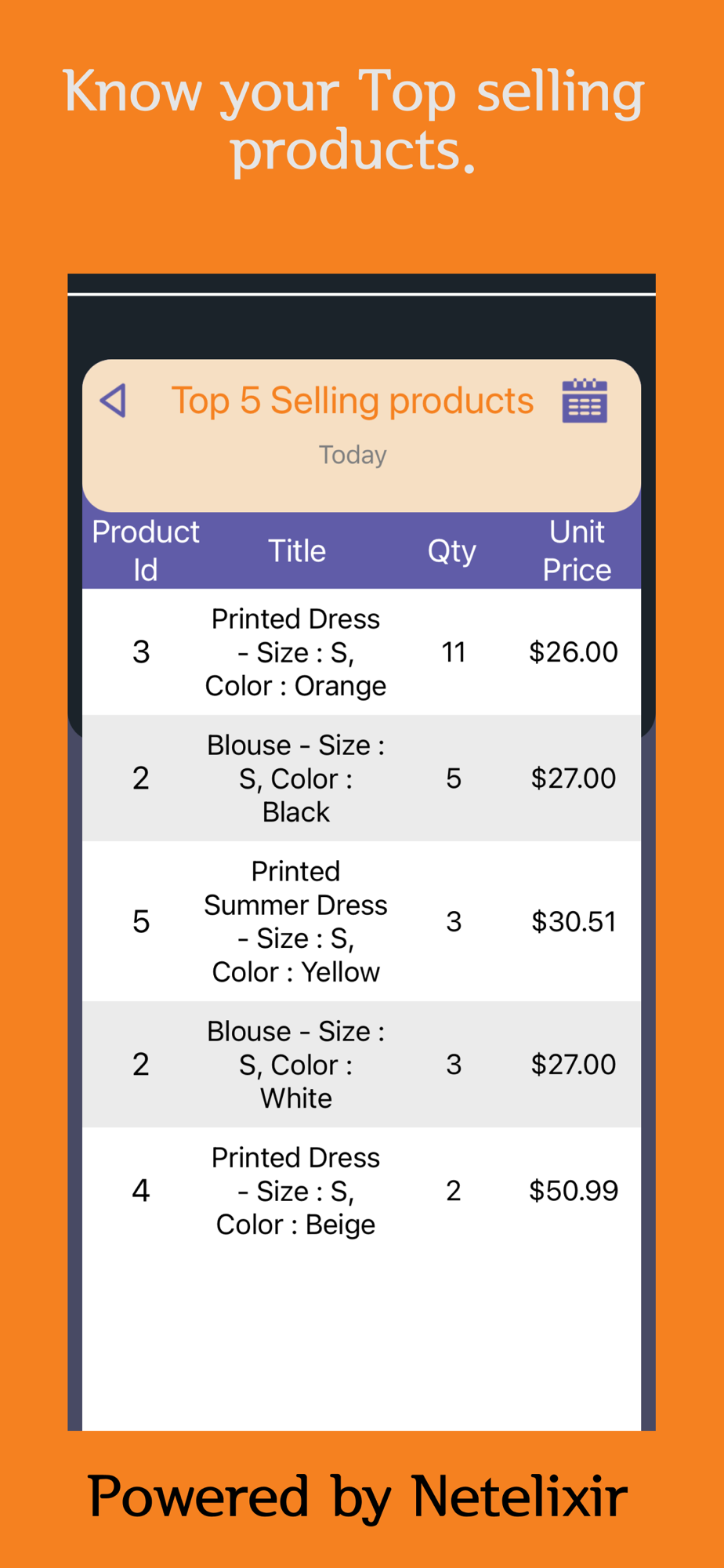Image resolution: width=724 pixels, height=1568 pixels.
Task: Open the Printed Dress Beige entry
Action: 296,1191
